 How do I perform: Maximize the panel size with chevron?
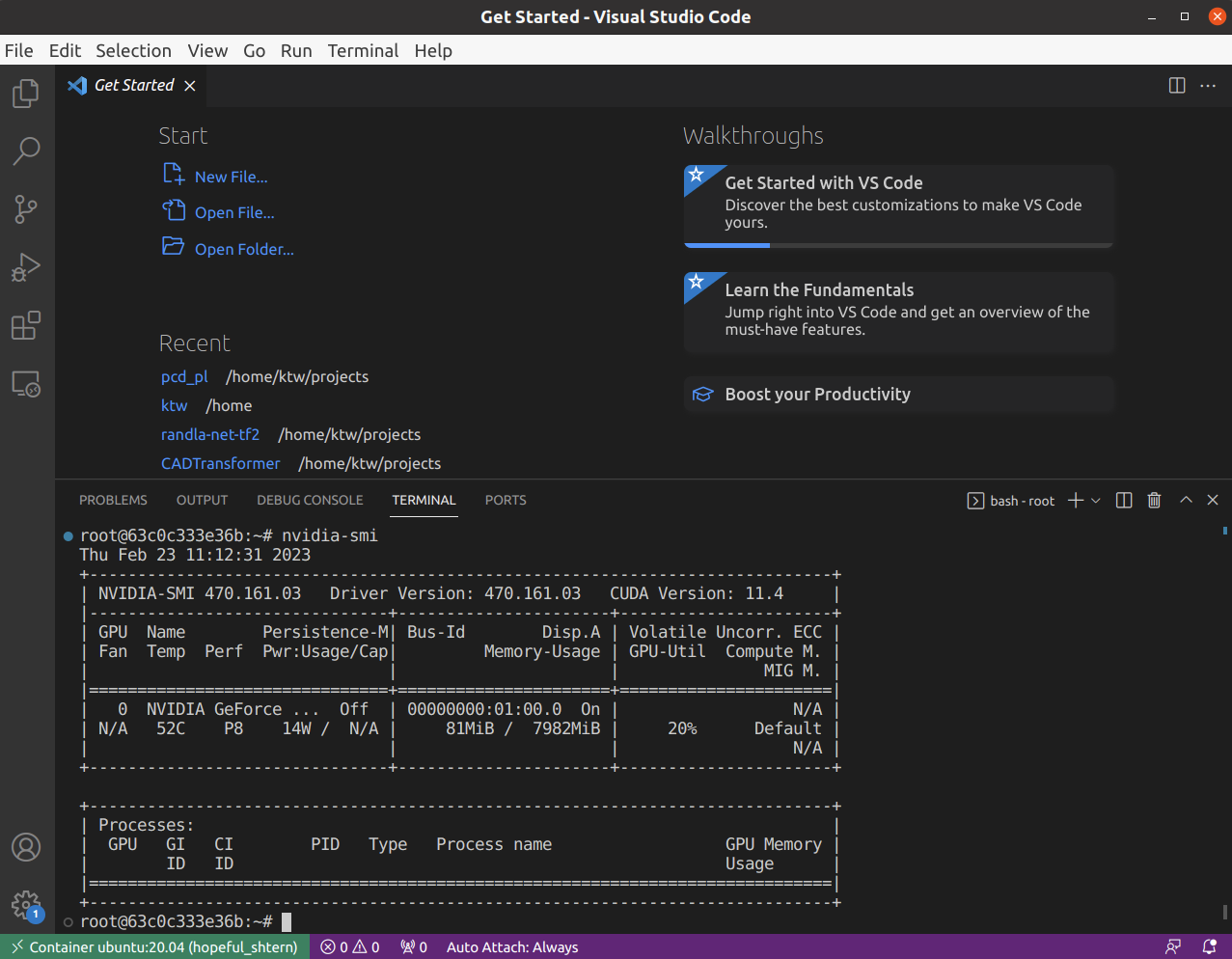pyautogui.click(x=1187, y=500)
